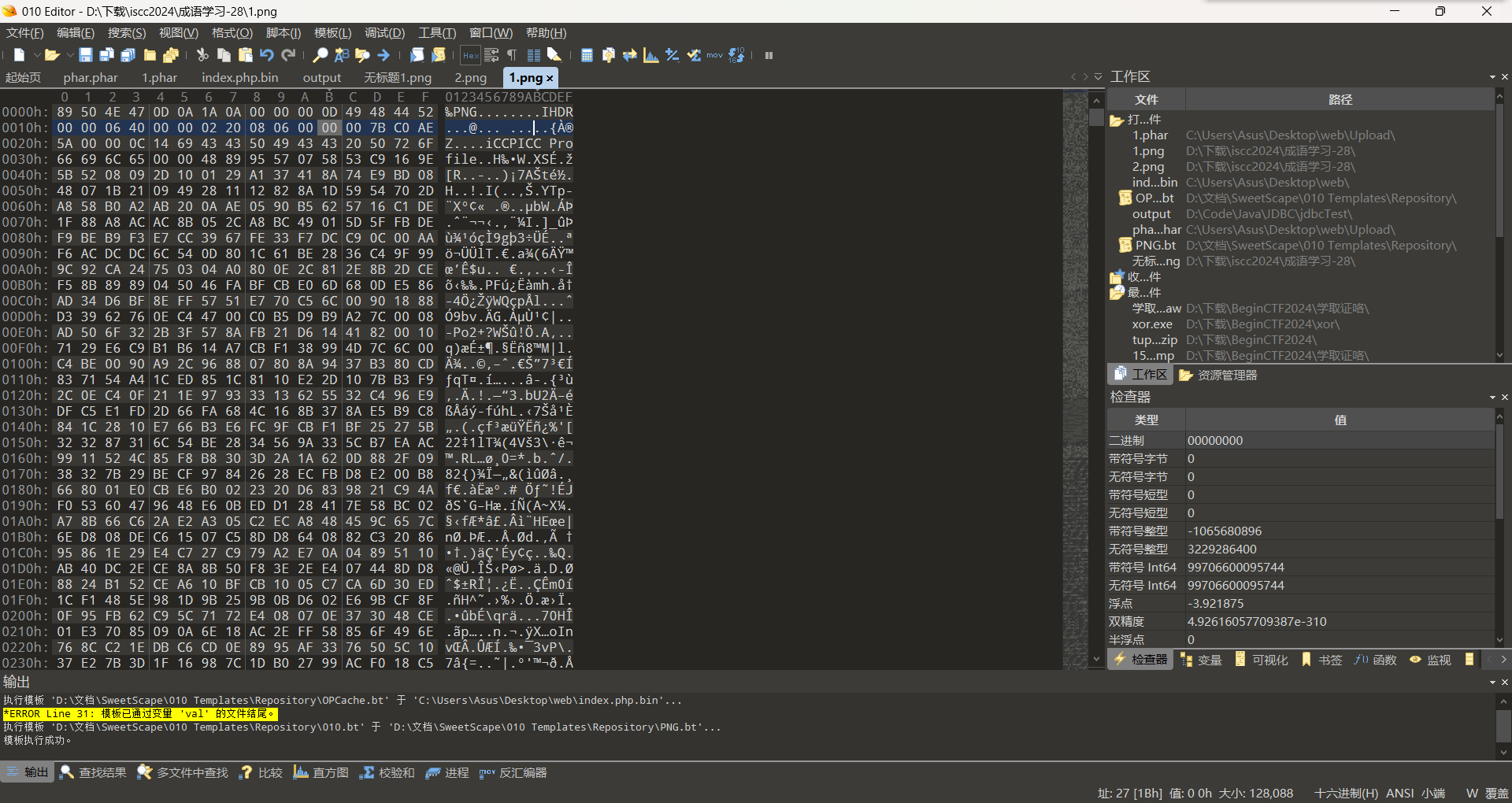Open the 书签 inspector tab

[1321, 660]
